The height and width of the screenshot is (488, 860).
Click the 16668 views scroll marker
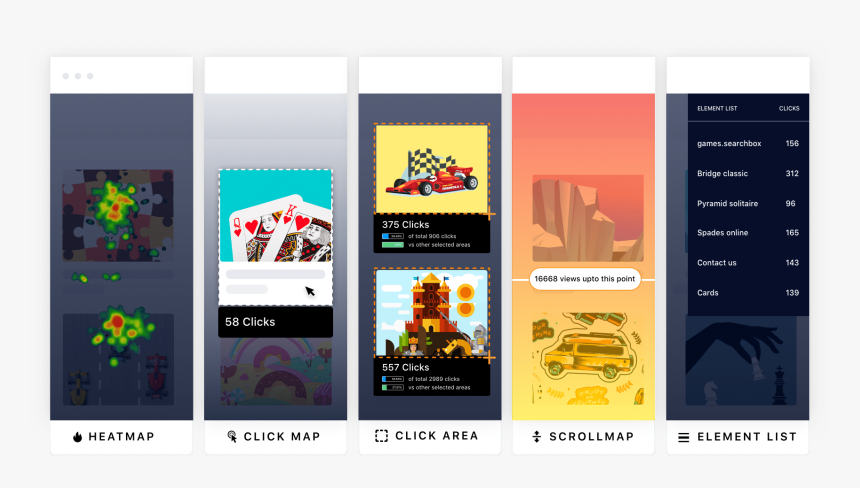tap(585, 279)
